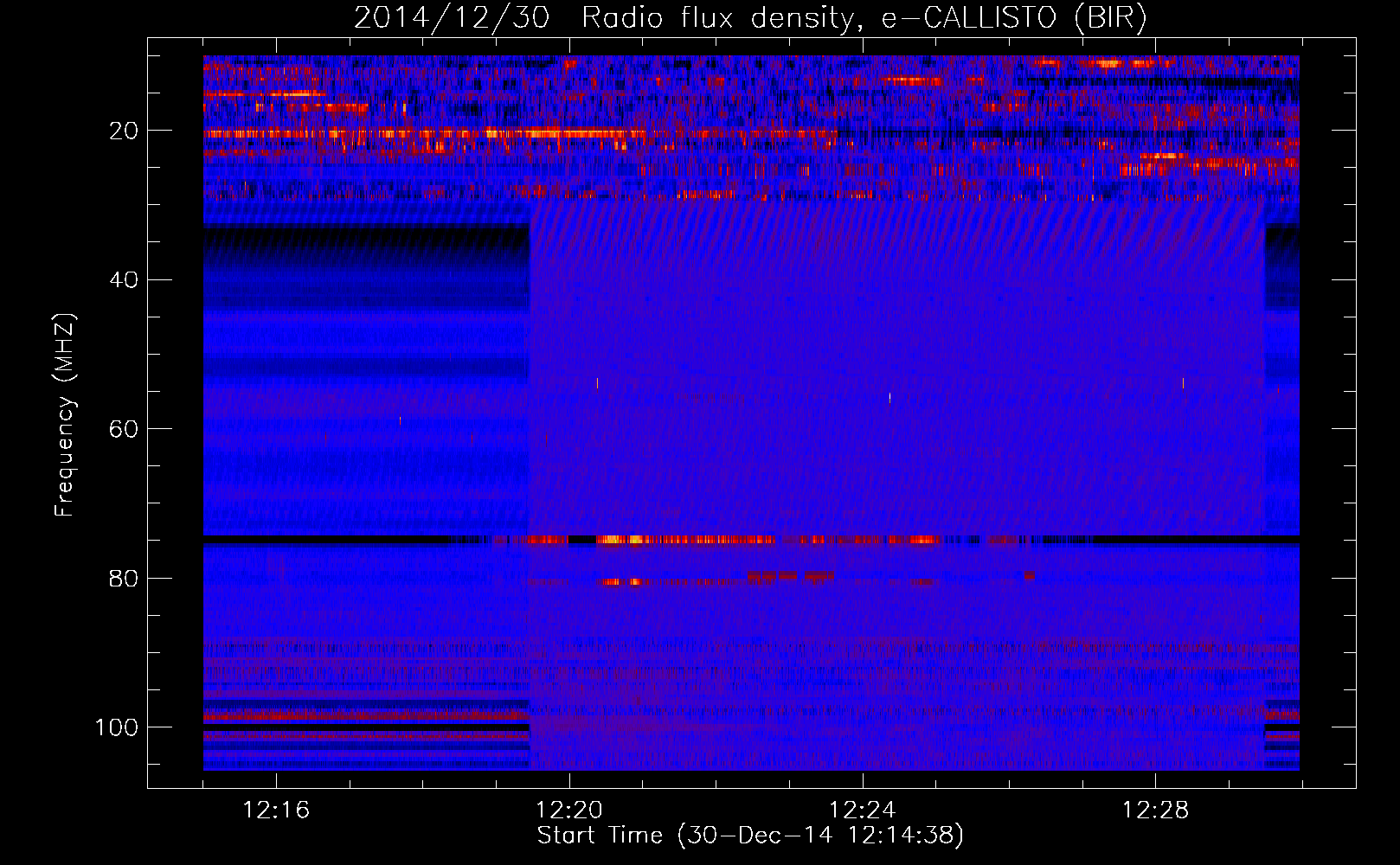
Task: Click the 60 frequency tick label
Action: pyautogui.click(x=125, y=429)
